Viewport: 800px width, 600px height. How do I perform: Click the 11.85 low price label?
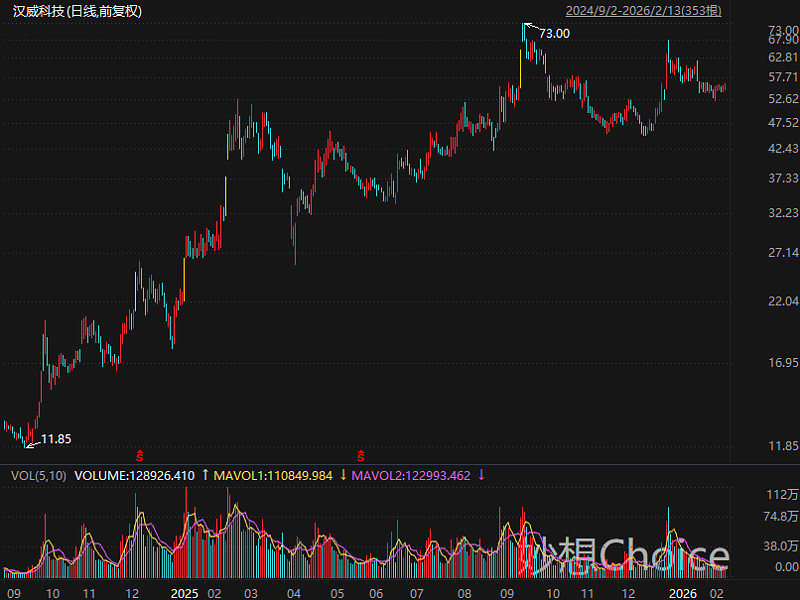click(x=56, y=439)
